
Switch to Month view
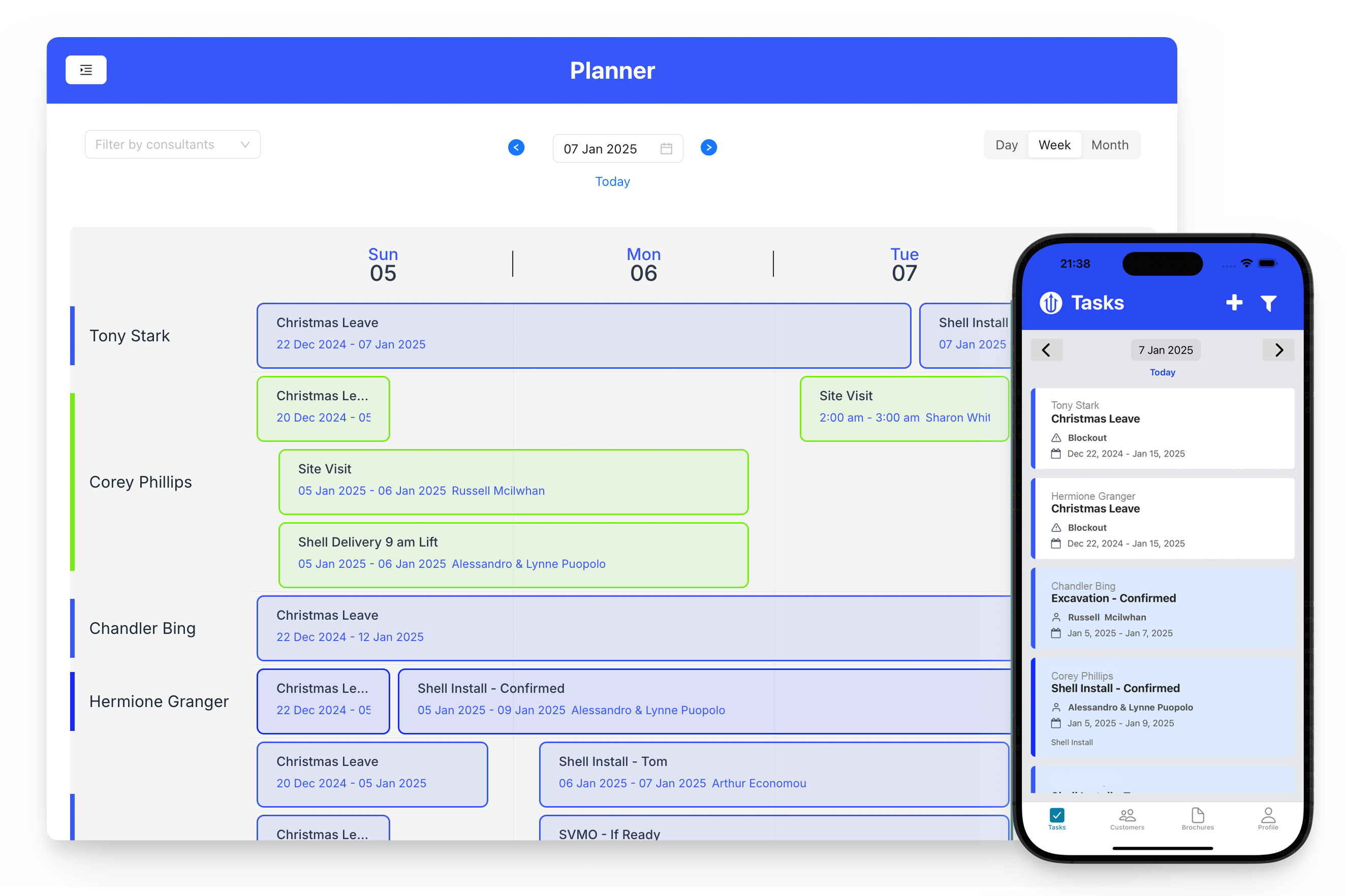(x=1109, y=145)
